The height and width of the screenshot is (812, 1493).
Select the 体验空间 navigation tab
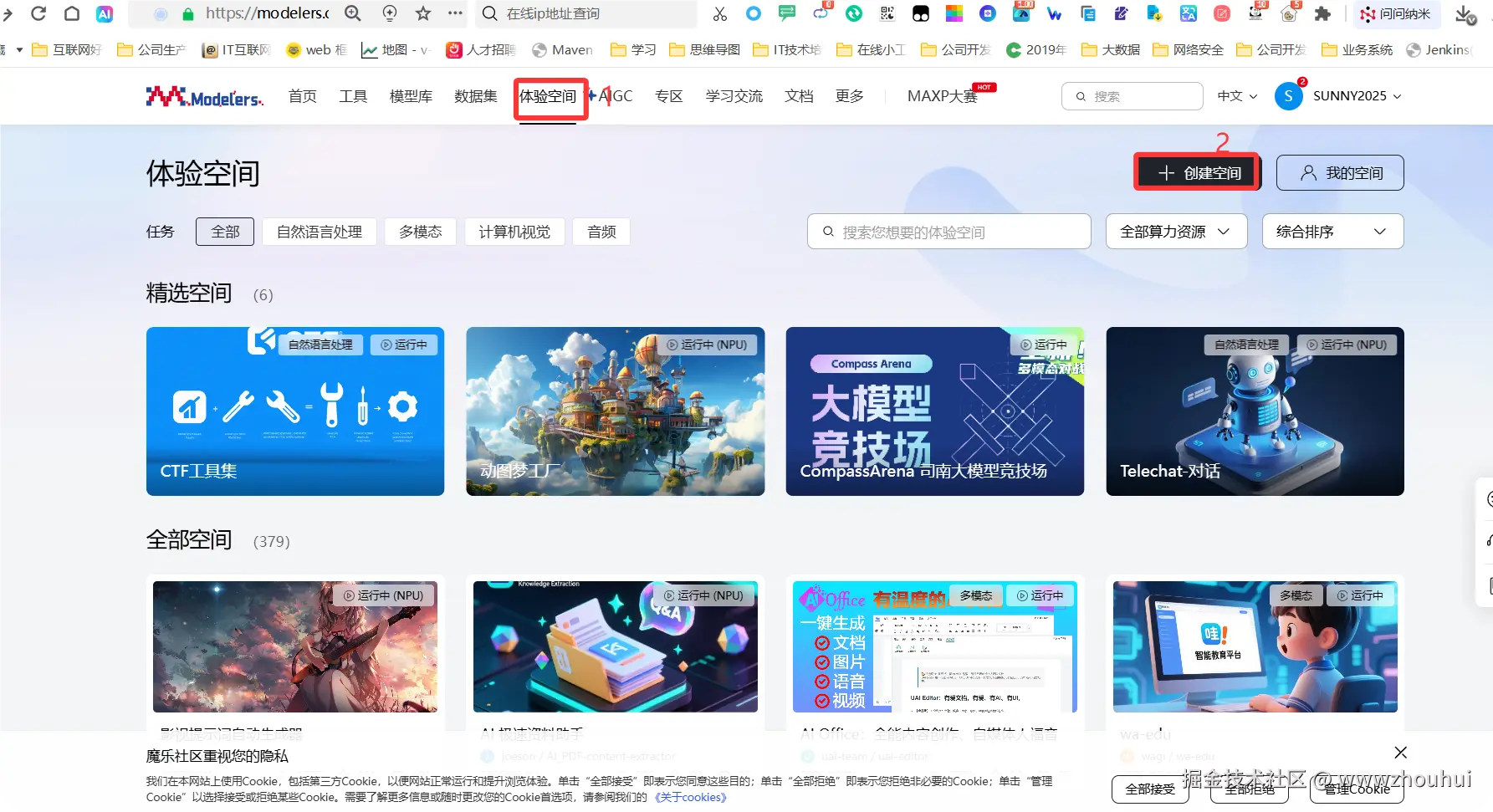[548, 96]
